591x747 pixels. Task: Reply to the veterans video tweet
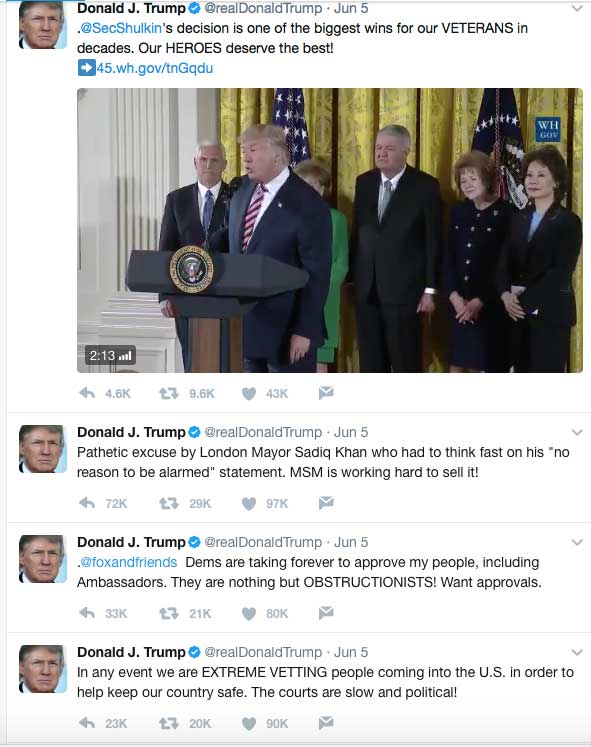87,393
